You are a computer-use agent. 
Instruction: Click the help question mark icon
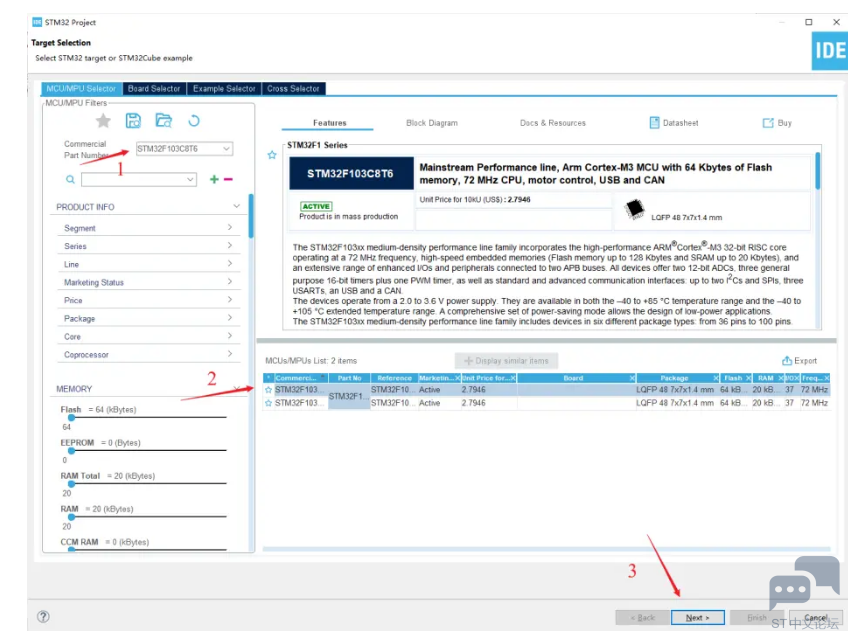click(43, 617)
